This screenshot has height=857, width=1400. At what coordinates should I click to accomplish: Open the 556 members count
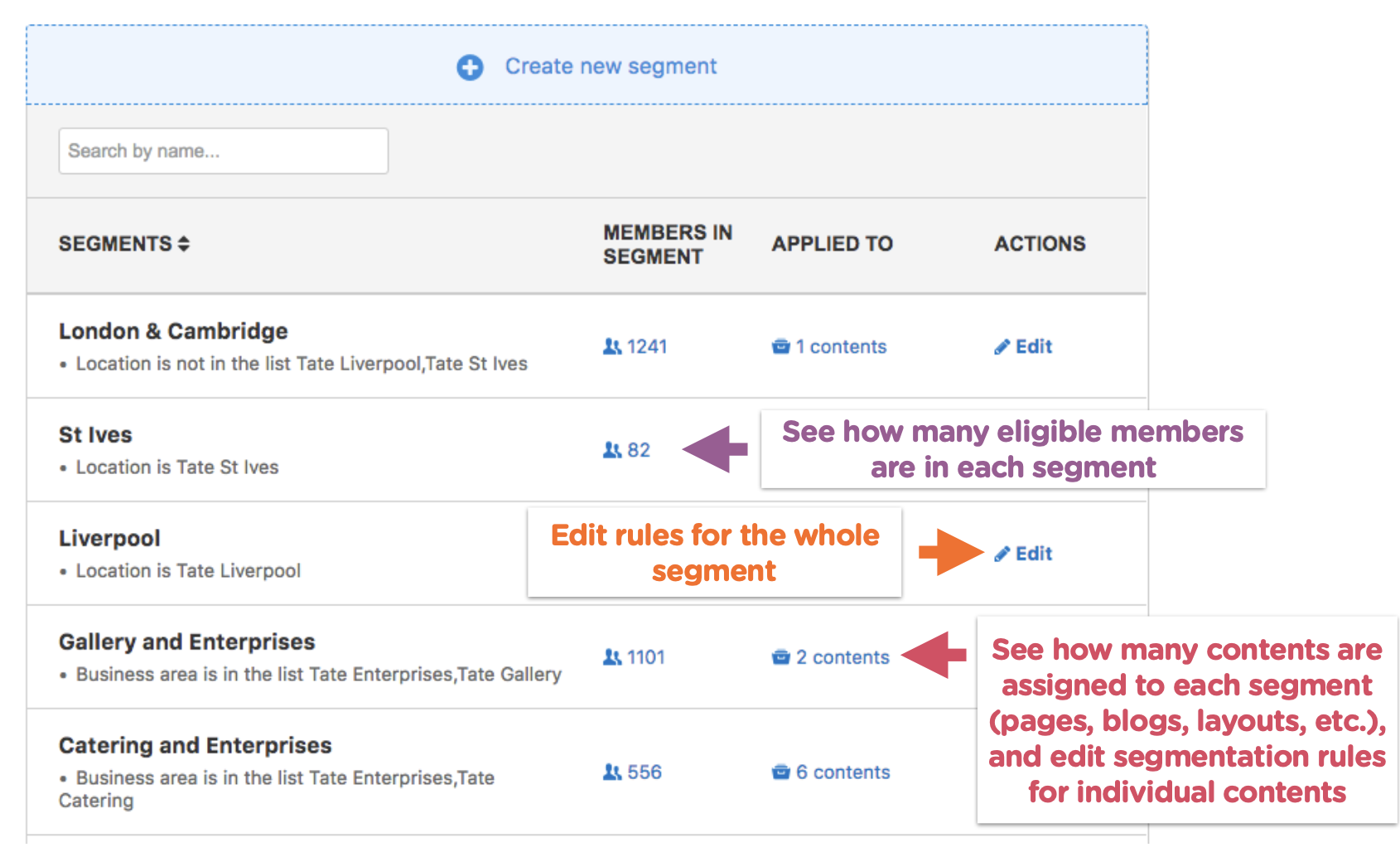(x=644, y=772)
